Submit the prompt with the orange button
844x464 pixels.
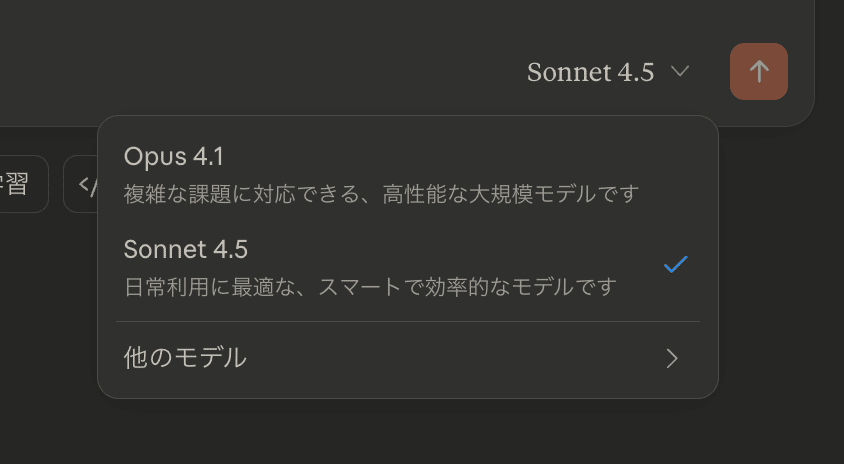coord(759,72)
